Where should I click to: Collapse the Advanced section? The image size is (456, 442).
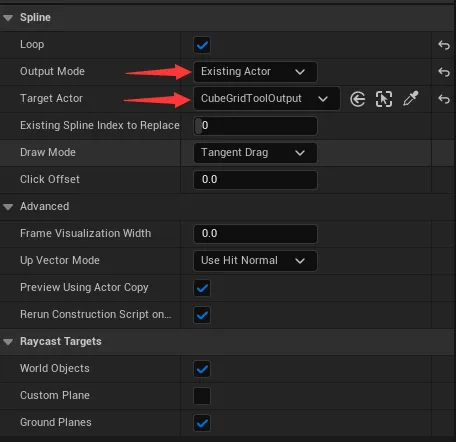[x=8, y=207]
